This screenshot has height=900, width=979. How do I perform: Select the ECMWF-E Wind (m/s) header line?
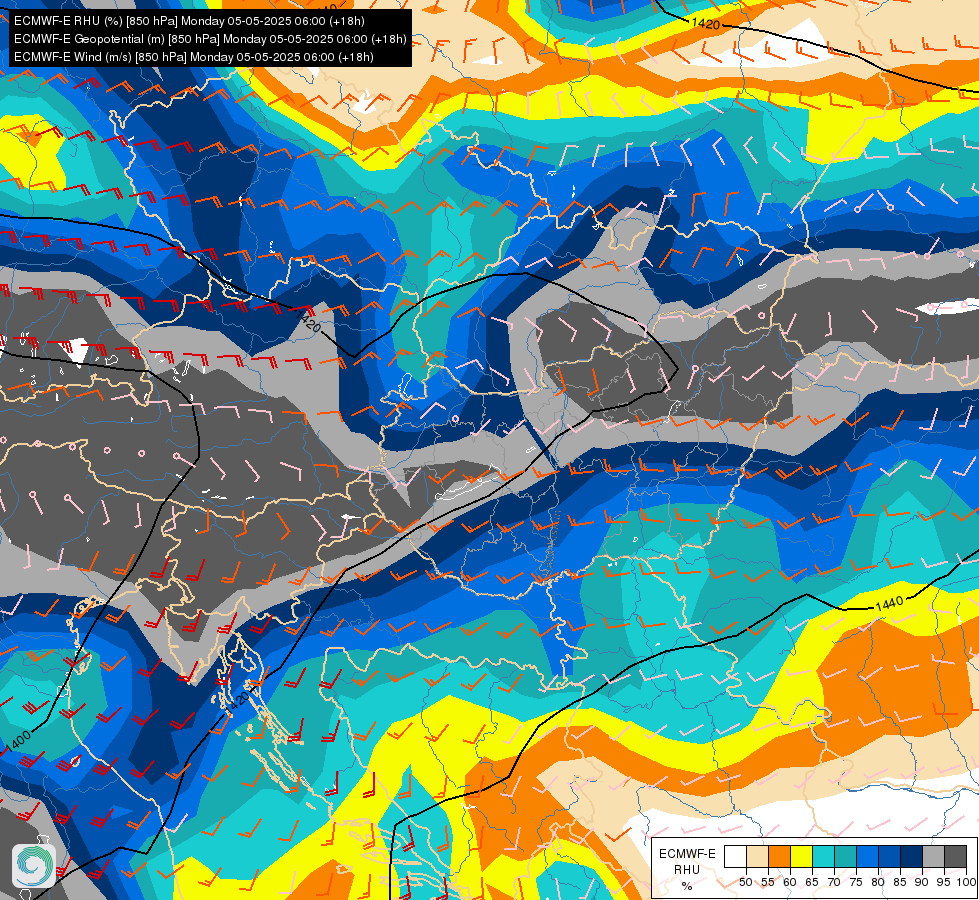click(x=194, y=57)
